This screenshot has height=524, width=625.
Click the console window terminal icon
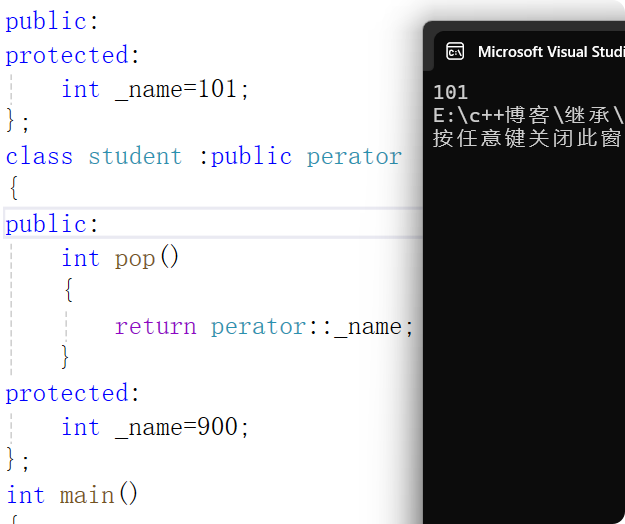455,51
